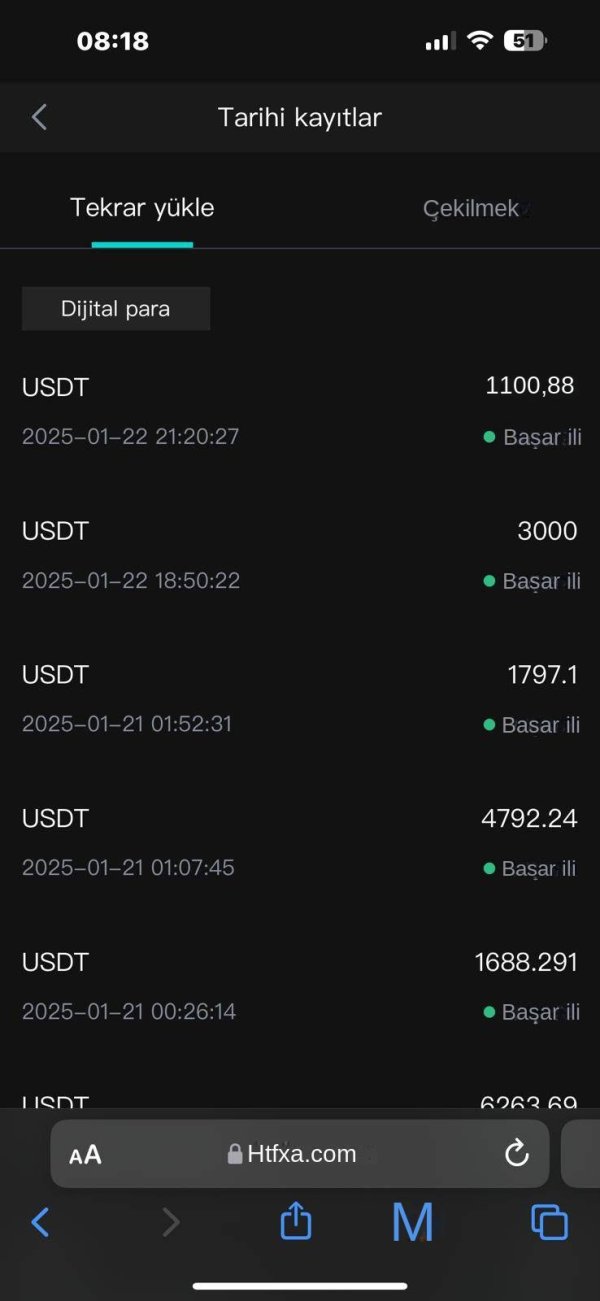This screenshot has height=1301, width=600.
Task: Tap the Dijital para filter button
Action: point(116,309)
